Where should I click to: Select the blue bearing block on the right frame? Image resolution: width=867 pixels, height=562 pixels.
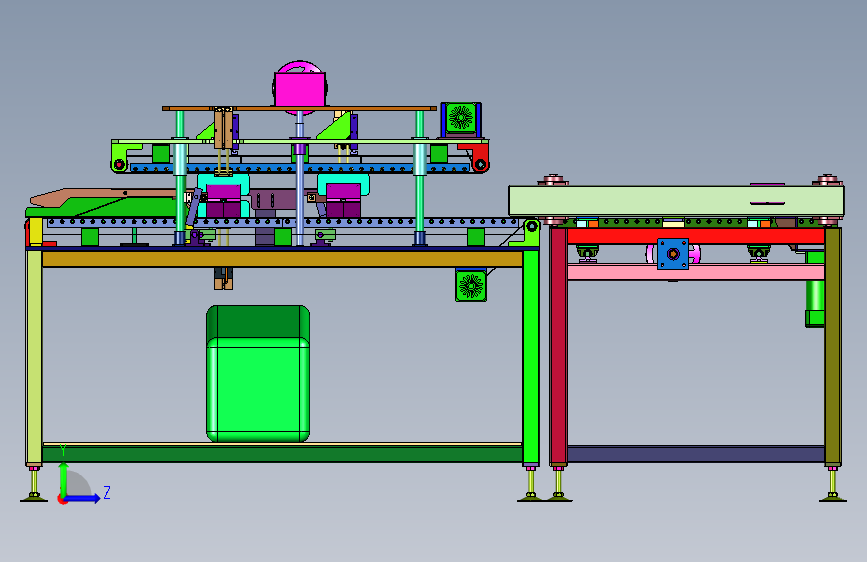(673, 254)
